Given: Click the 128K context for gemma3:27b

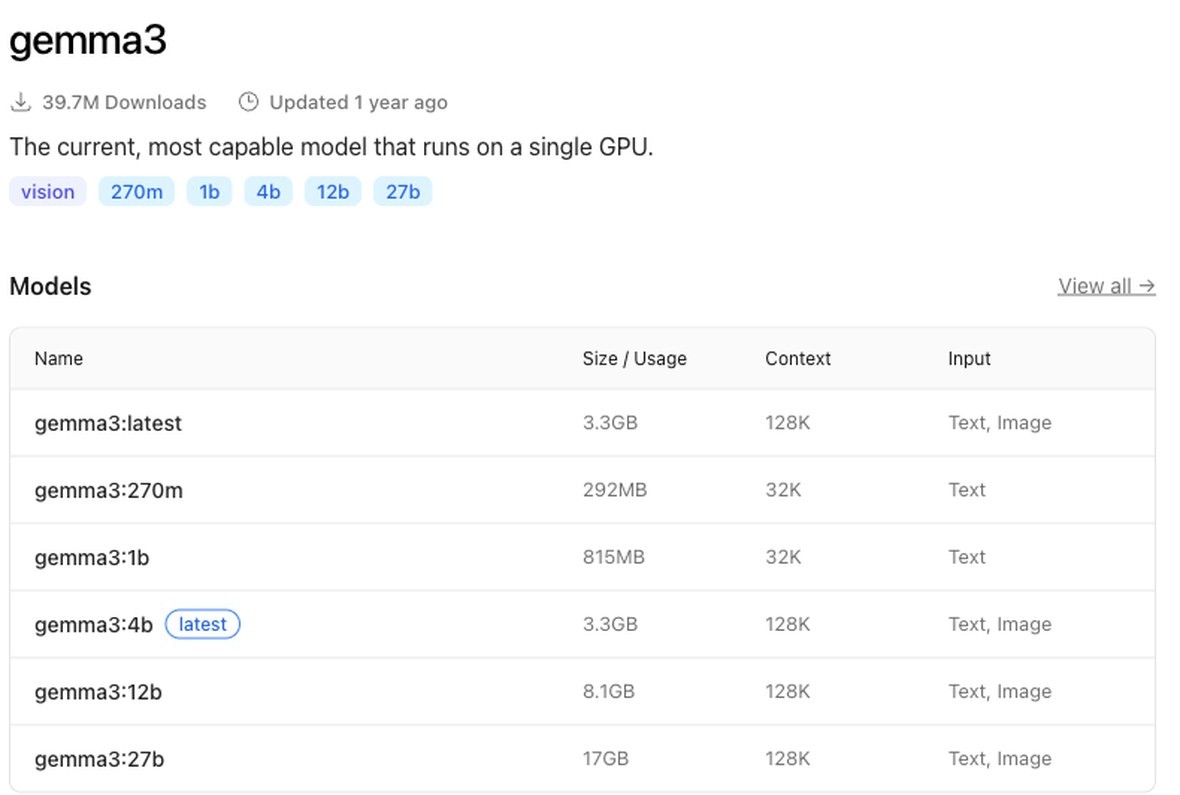Looking at the screenshot, I should point(788,758).
